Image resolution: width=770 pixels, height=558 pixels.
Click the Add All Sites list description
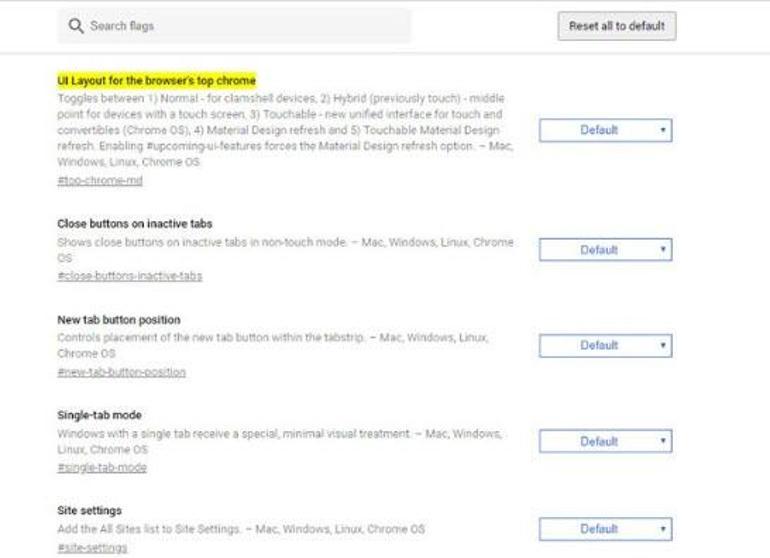click(x=240, y=528)
